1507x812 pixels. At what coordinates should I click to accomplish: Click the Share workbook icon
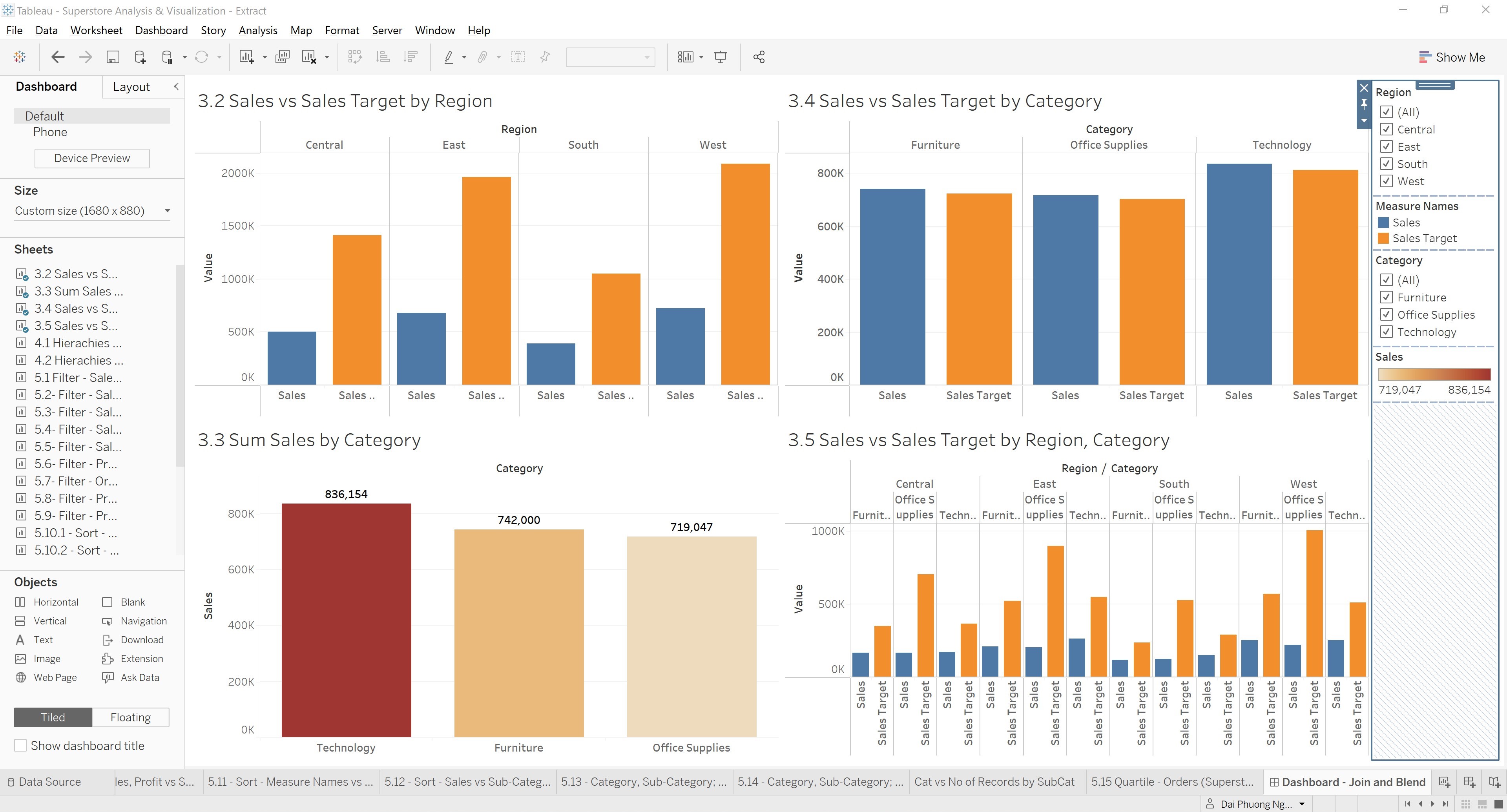(759, 57)
